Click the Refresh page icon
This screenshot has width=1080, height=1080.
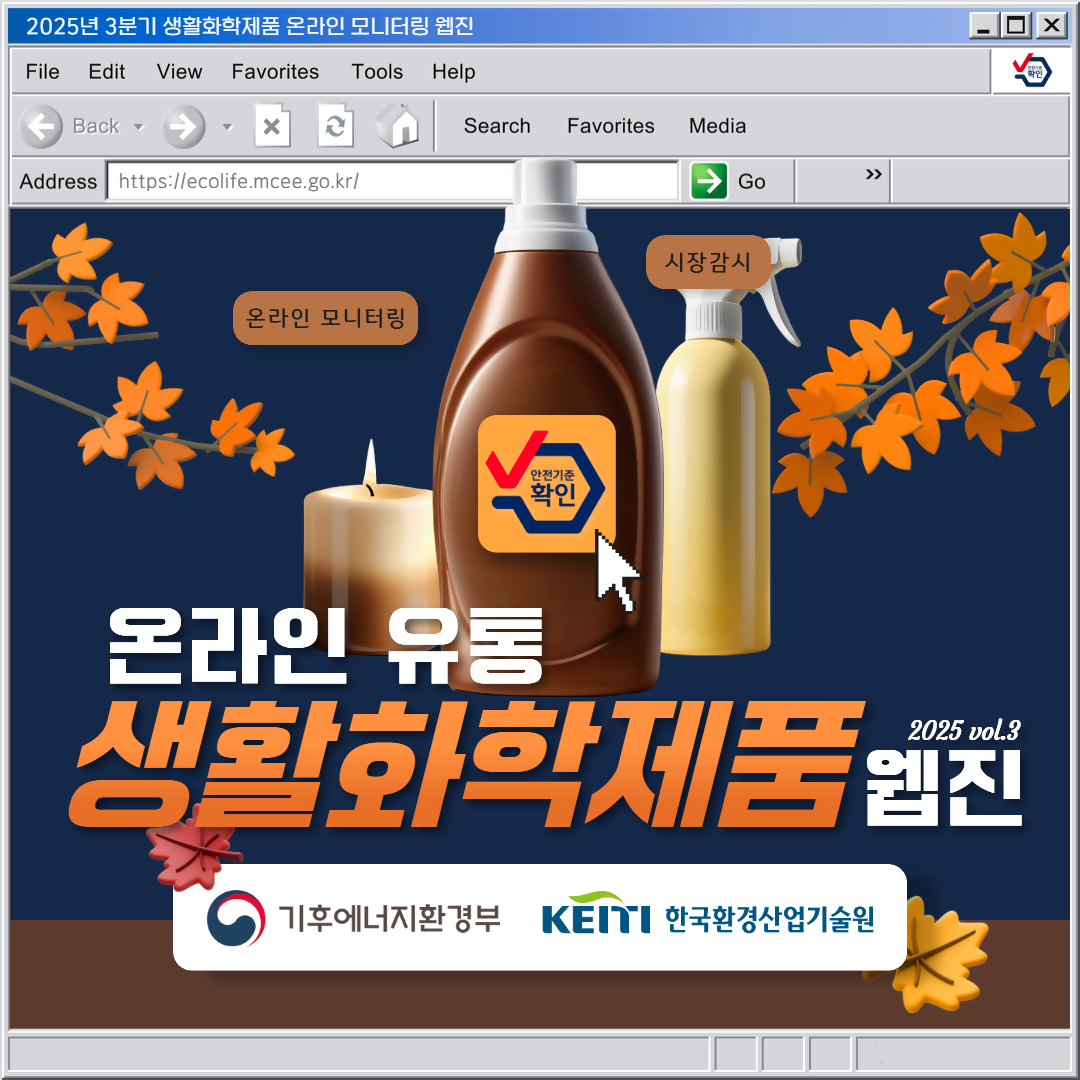(335, 127)
